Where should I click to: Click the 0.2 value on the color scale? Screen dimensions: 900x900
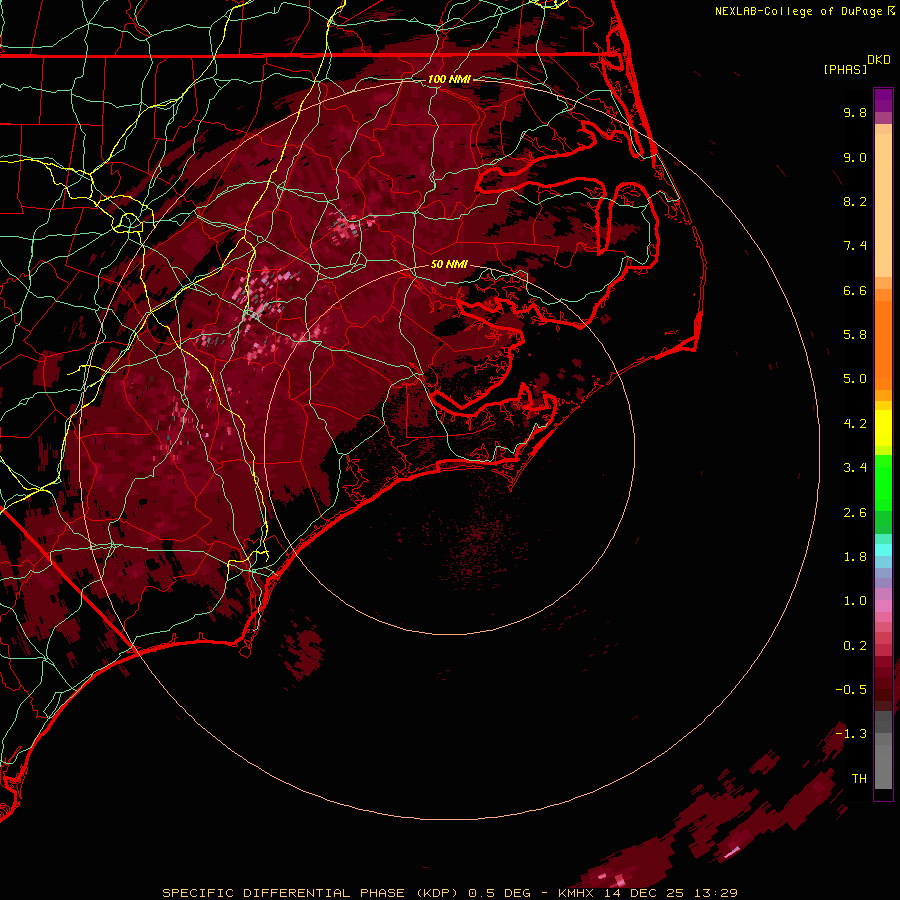click(855, 646)
